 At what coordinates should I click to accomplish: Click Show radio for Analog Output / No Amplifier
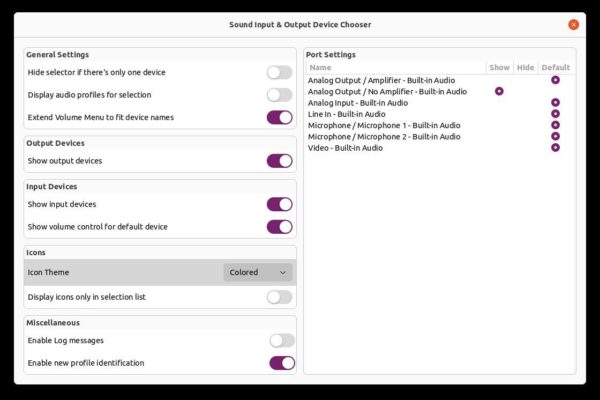point(499,91)
